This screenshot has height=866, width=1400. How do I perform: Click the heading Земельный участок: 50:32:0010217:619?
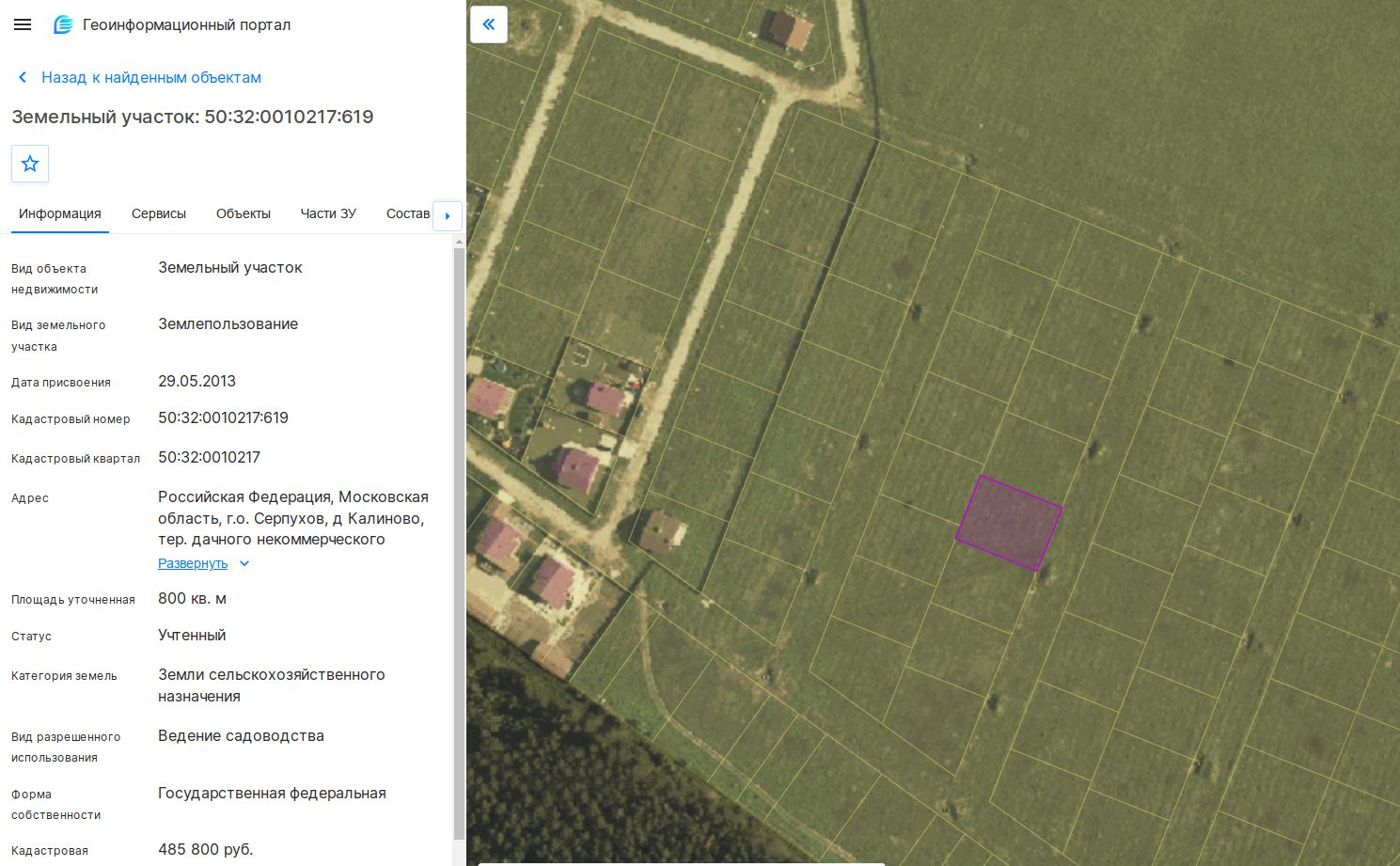pyautogui.click(x=193, y=117)
